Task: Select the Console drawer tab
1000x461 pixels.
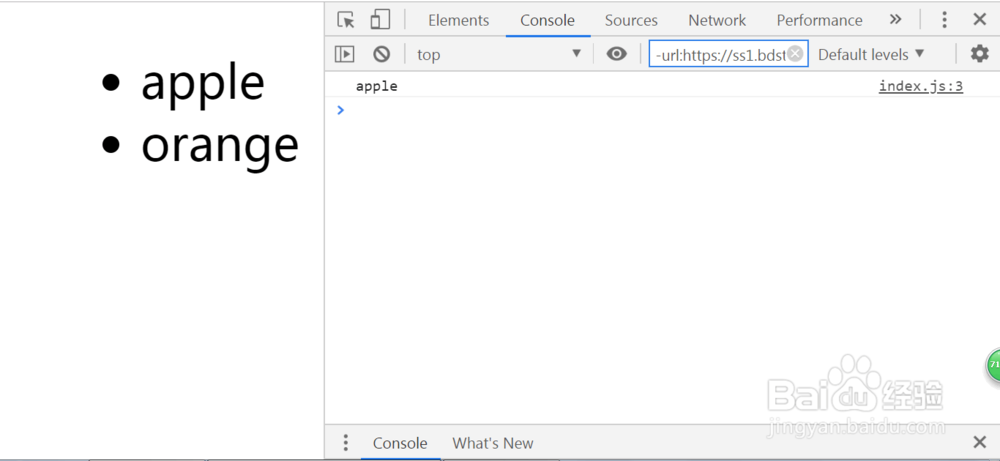Action: coord(400,443)
